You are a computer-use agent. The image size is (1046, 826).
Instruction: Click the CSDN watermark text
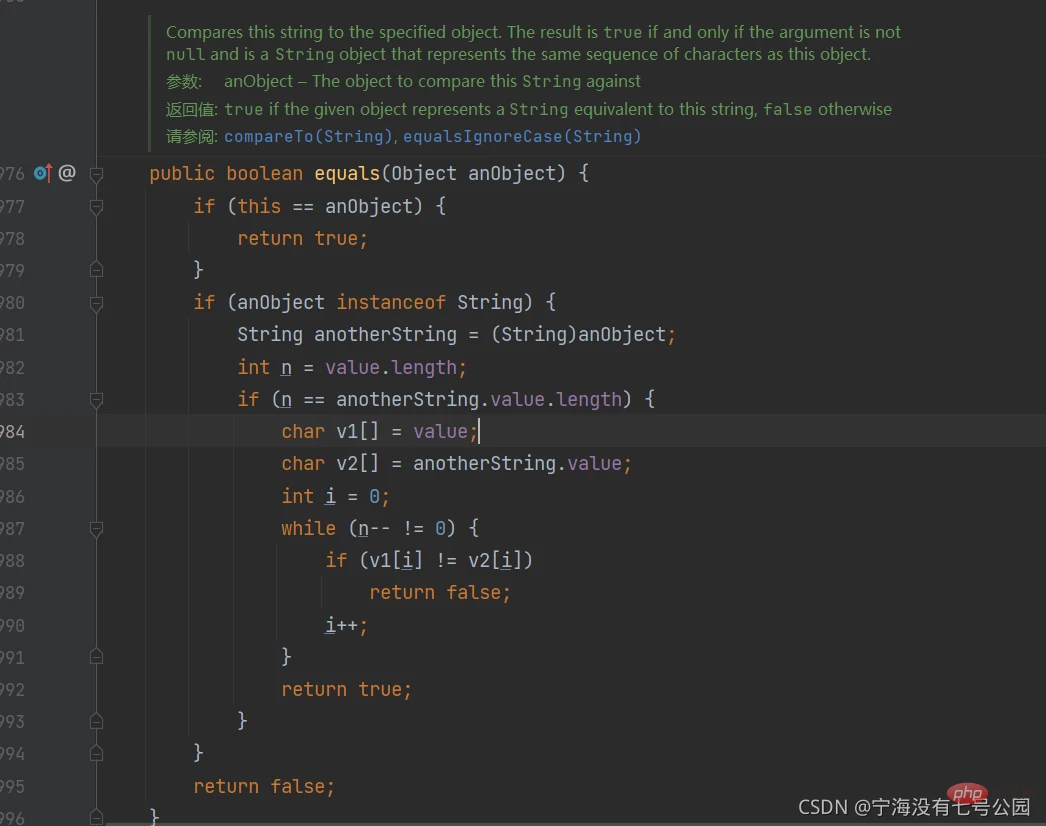click(870, 806)
